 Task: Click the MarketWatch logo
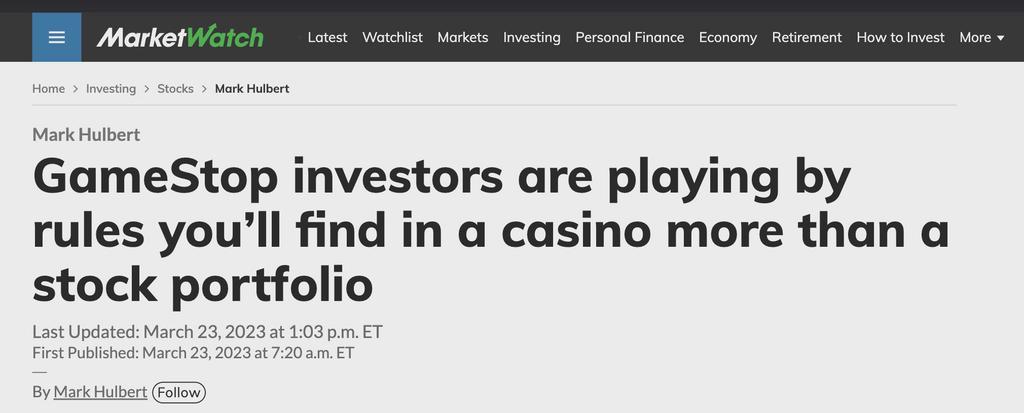pos(180,37)
